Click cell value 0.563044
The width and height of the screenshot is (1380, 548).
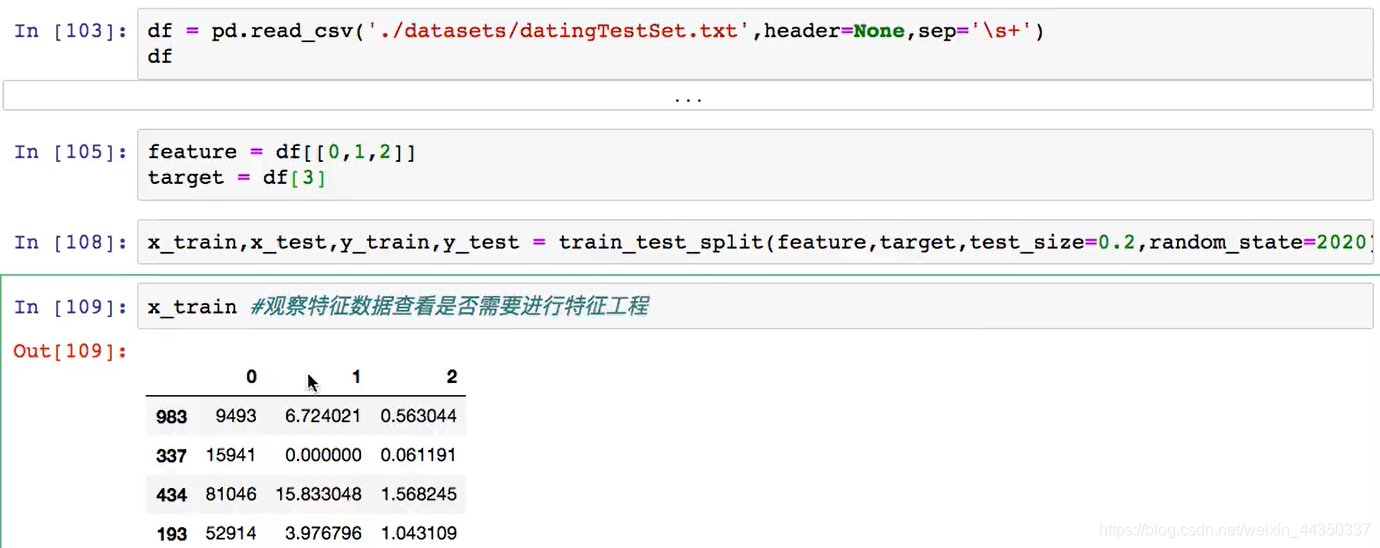(418, 416)
